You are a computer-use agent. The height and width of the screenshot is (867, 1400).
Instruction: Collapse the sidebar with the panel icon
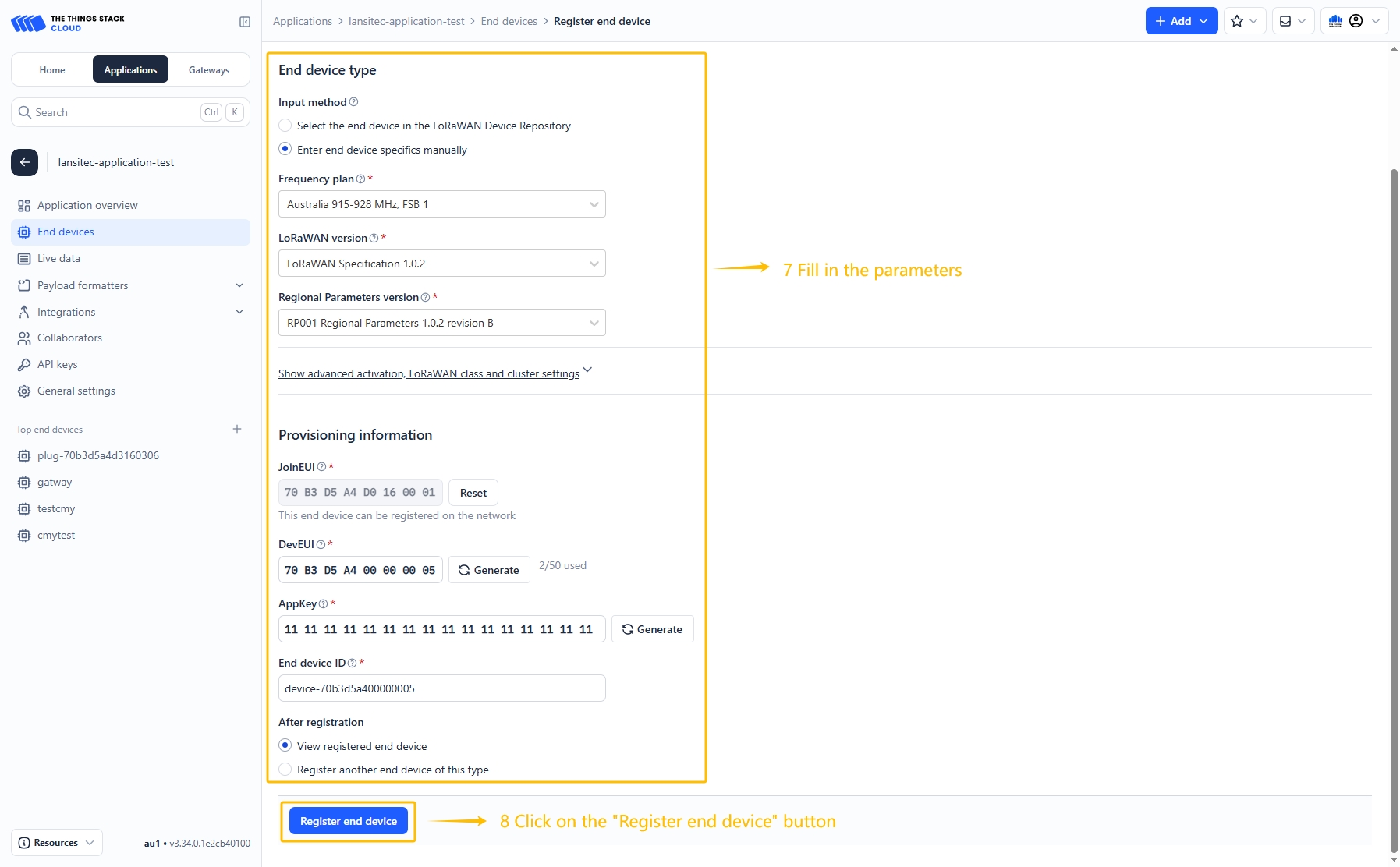click(x=245, y=22)
